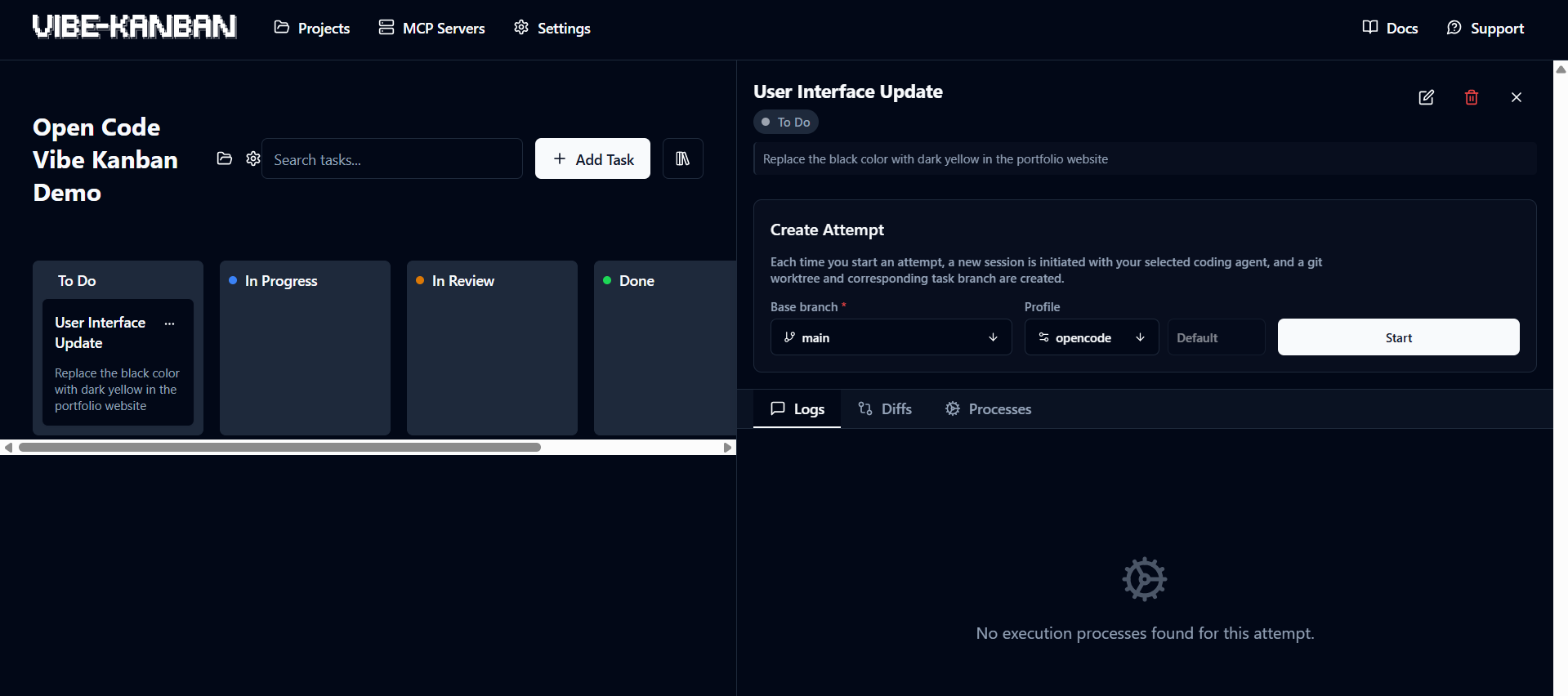Open project settings gear icon
Image resolution: width=1568 pixels, height=696 pixels.
(253, 158)
